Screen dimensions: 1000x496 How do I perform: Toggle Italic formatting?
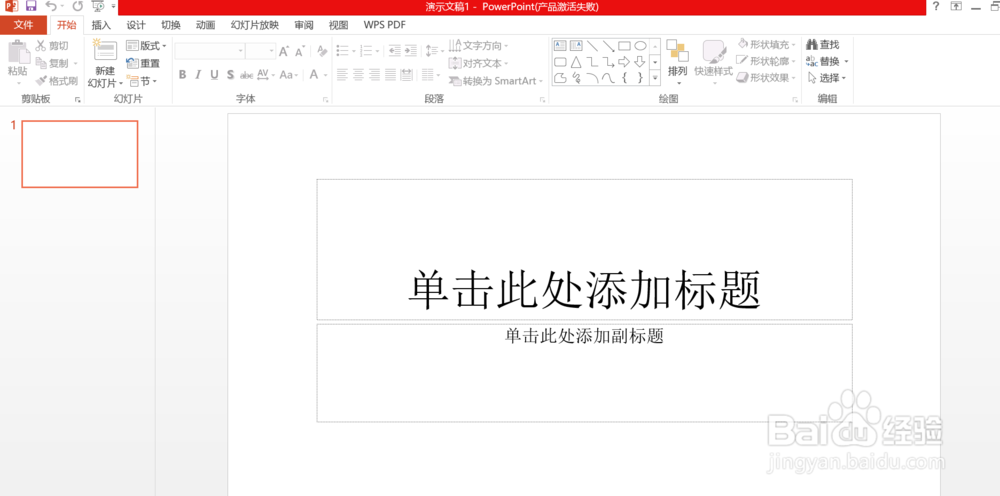click(198, 75)
